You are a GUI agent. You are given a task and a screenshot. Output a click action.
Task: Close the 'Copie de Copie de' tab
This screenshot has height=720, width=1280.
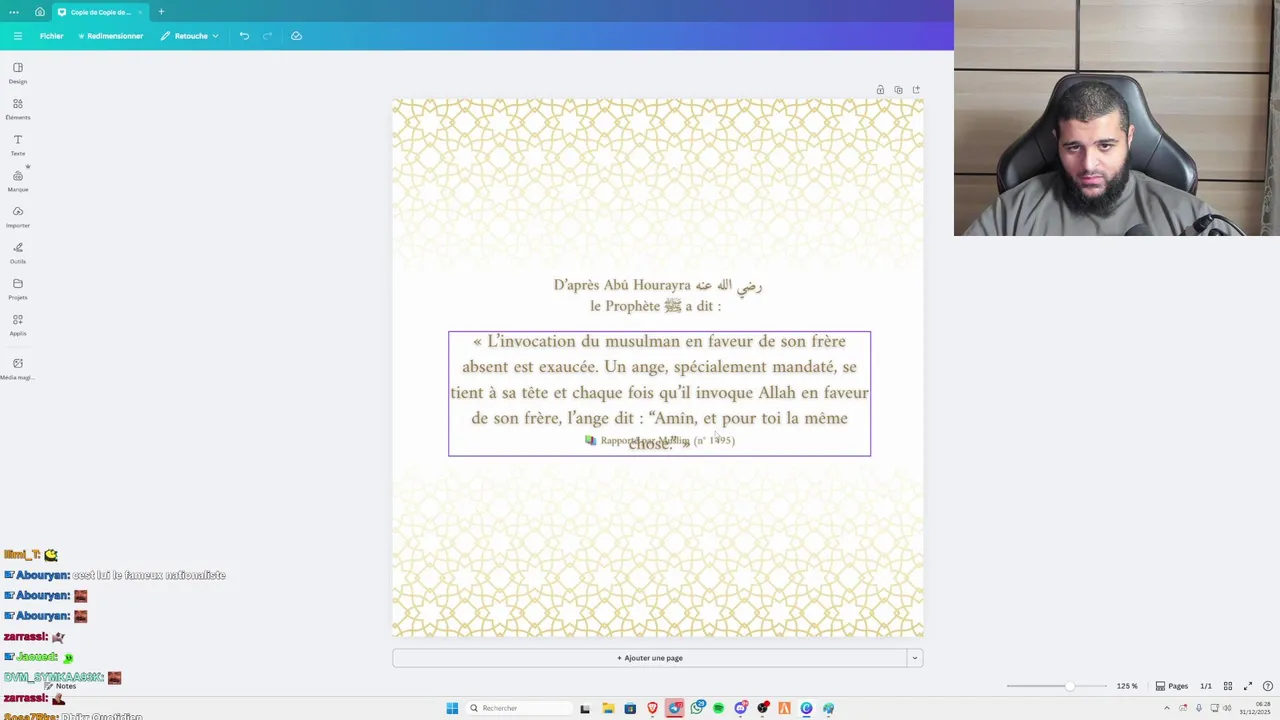coord(140,12)
